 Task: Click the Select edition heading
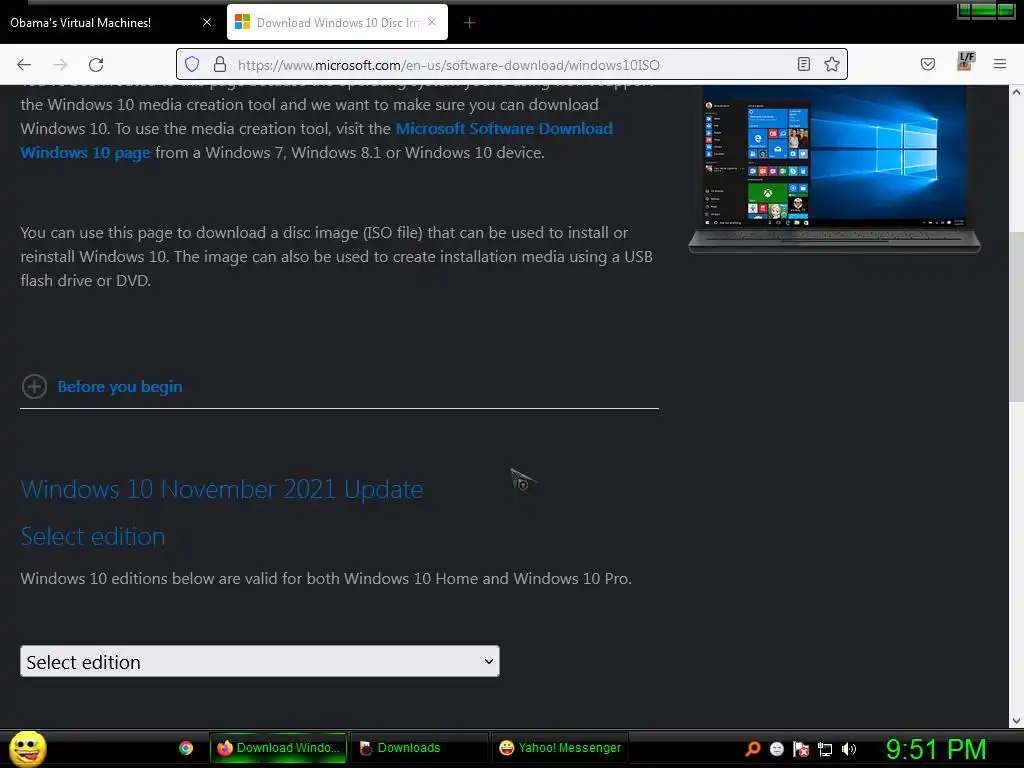(93, 537)
